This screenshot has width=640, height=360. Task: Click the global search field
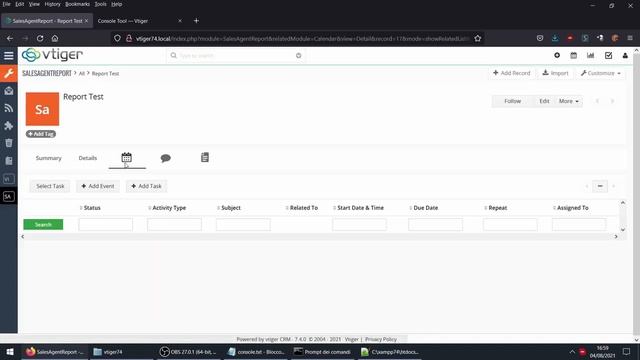[236, 56]
